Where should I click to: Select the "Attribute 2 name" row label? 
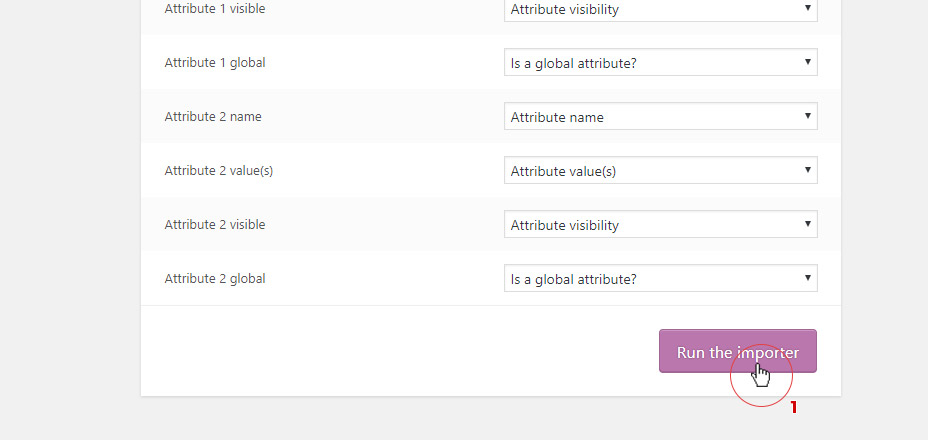(x=213, y=116)
